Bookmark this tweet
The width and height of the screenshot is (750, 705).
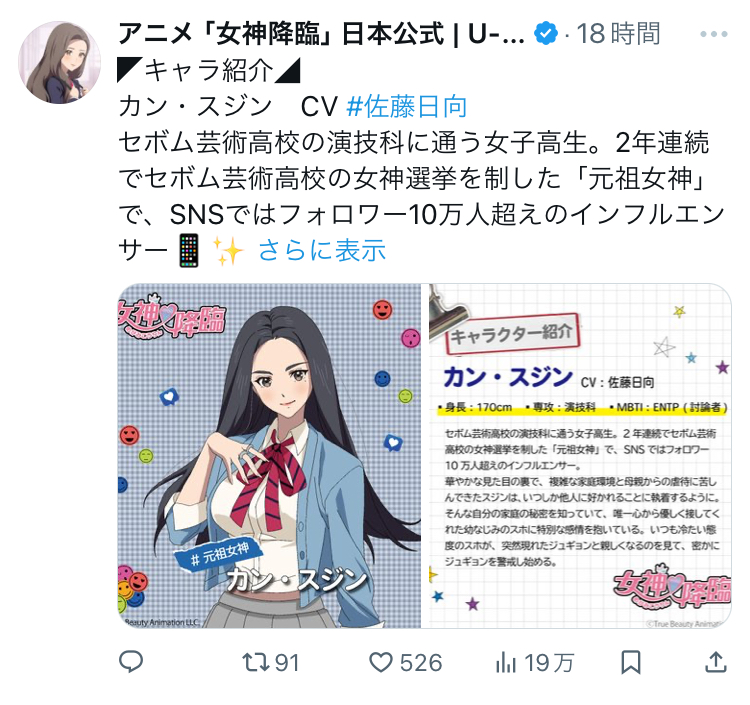(x=631, y=663)
